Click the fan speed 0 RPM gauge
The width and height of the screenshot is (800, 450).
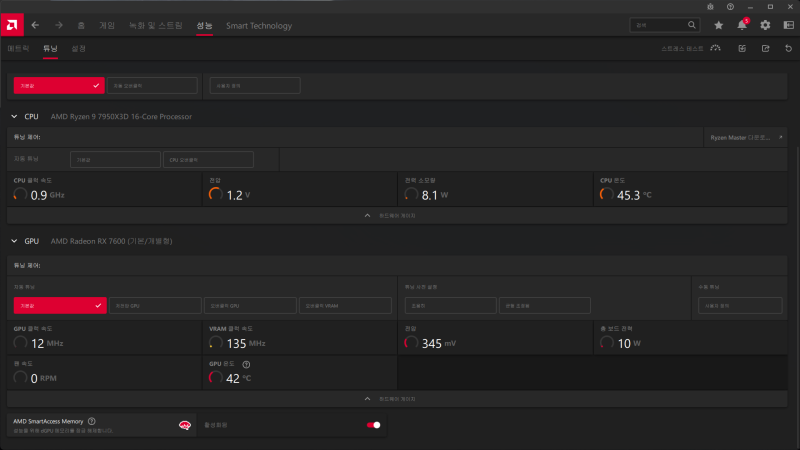coord(20,378)
